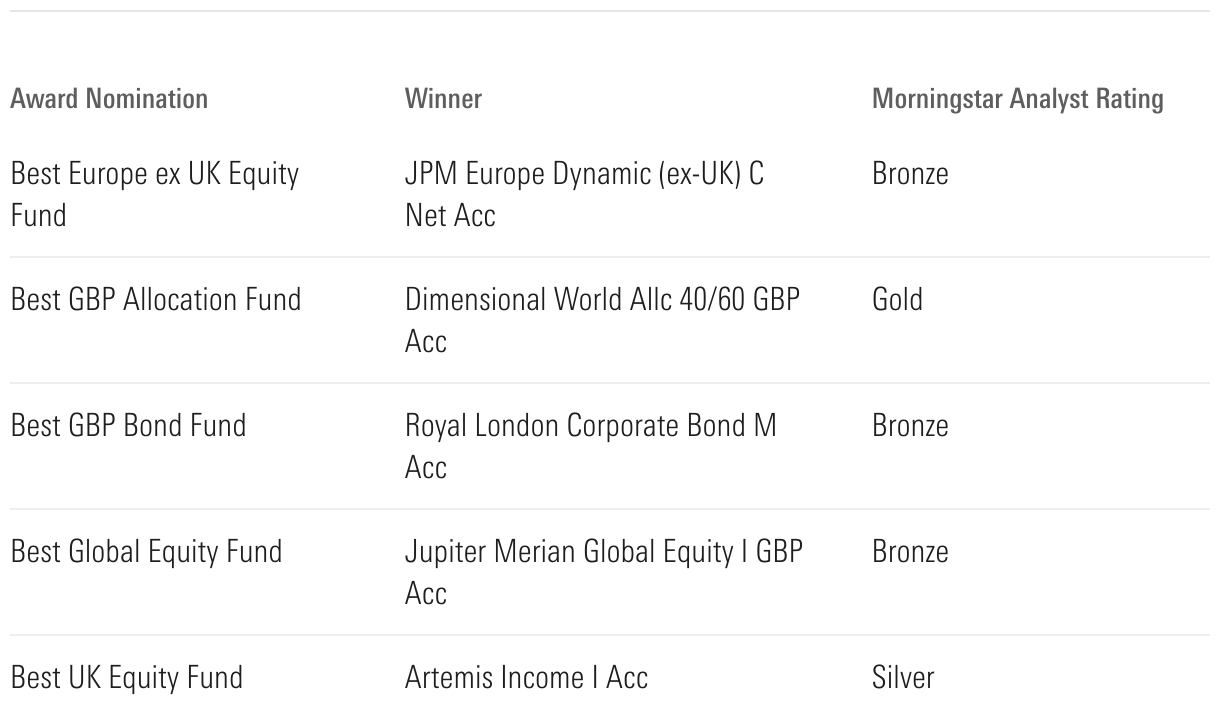Click the horizontal divider above the table header
The height and width of the screenshot is (728, 1220).
coord(610,11)
